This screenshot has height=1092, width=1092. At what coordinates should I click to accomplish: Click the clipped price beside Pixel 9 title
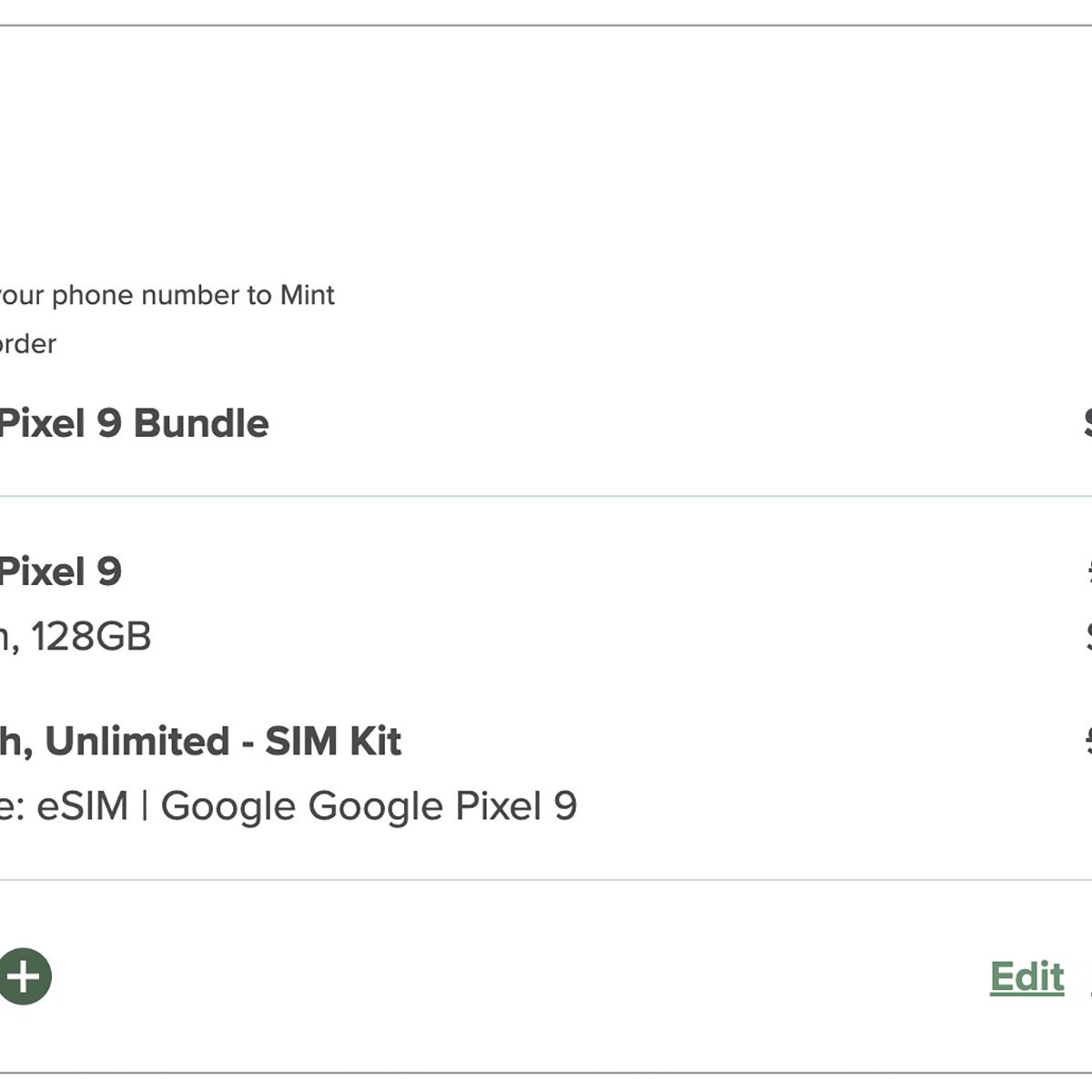coord(1088,571)
